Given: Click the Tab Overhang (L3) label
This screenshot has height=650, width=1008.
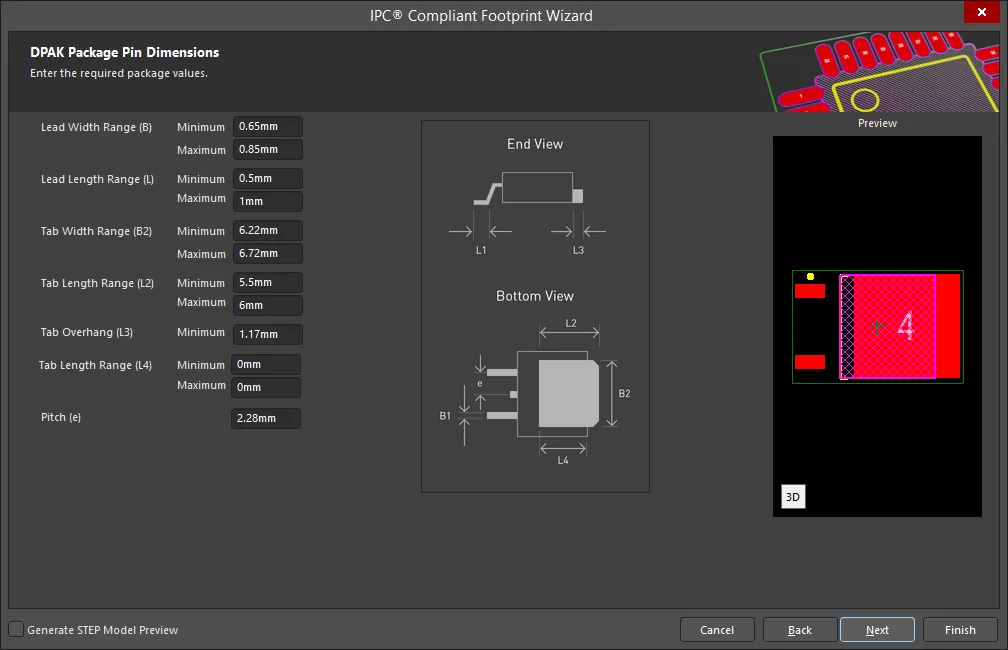Looking at the screenshot, I should tap(87, 332).
